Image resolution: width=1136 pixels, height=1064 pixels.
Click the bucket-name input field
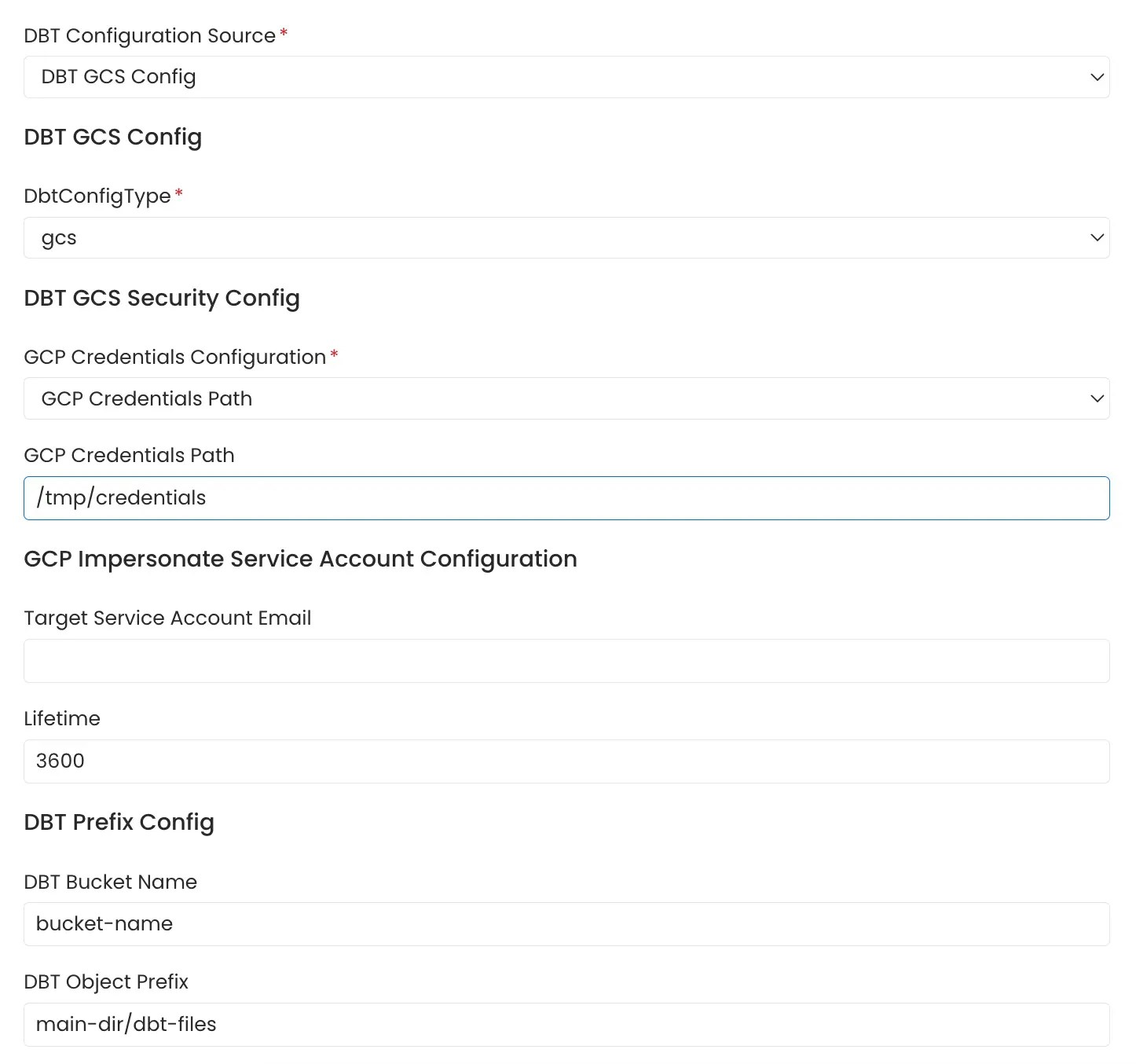(566, 924)
